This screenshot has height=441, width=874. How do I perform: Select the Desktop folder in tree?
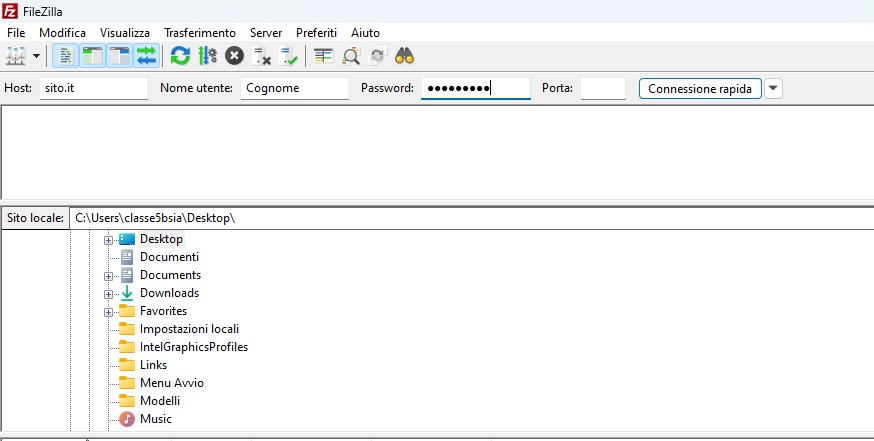[161, 239]
